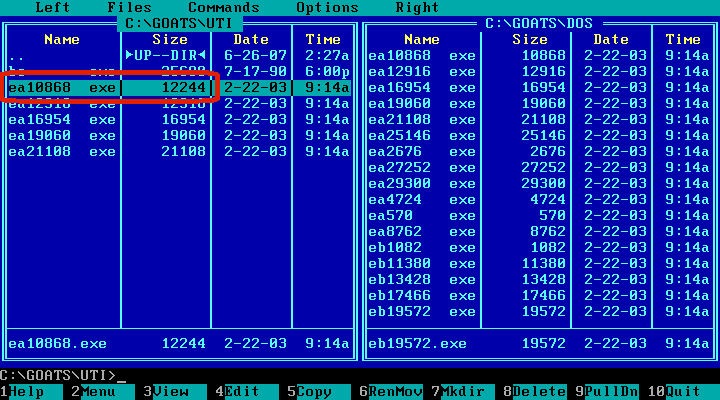Select eb11380 exe file row
This screenshot has width=720, height=400.
[x=539, y=264]
